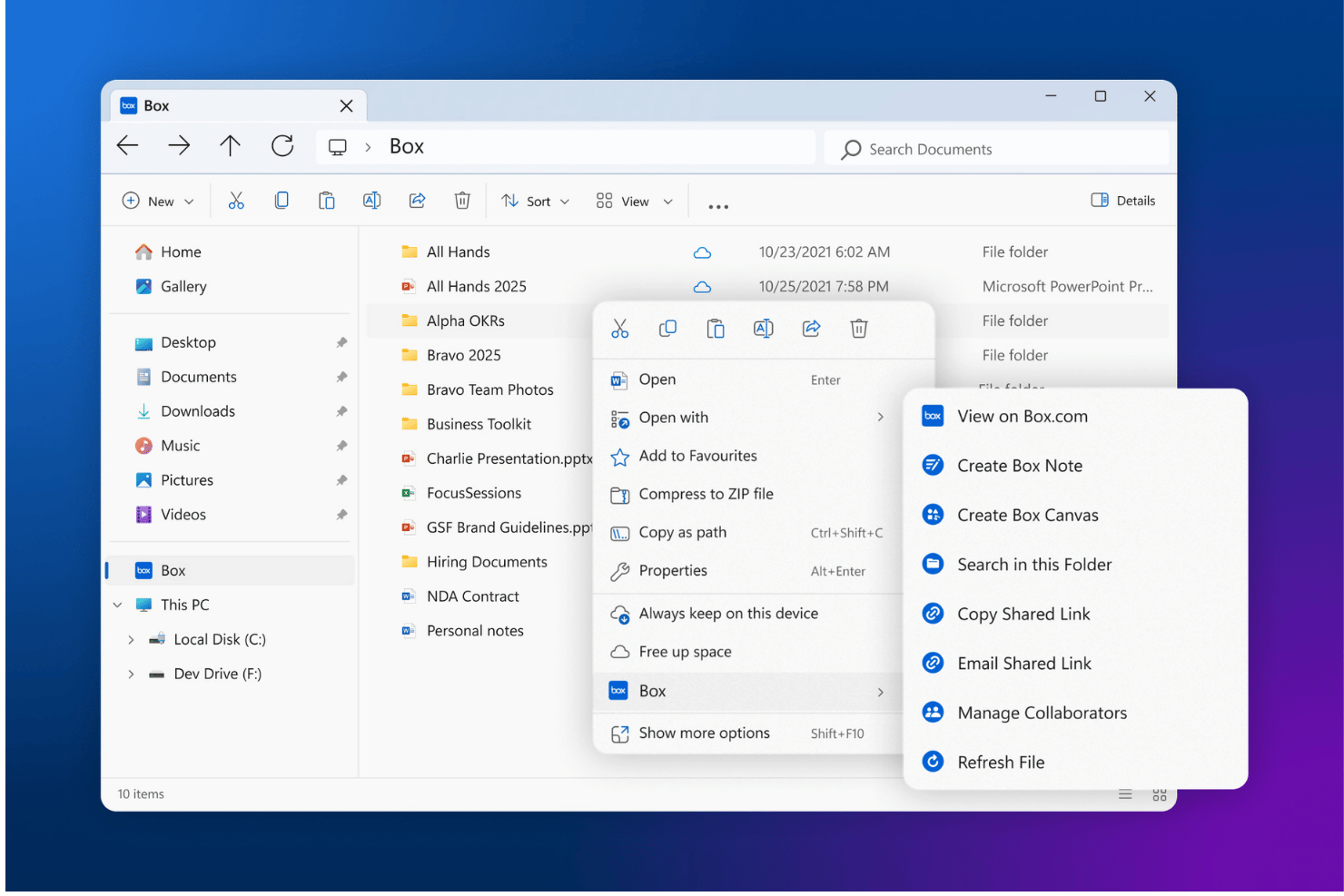Open the See more ellipsis menu

[718, 206]
